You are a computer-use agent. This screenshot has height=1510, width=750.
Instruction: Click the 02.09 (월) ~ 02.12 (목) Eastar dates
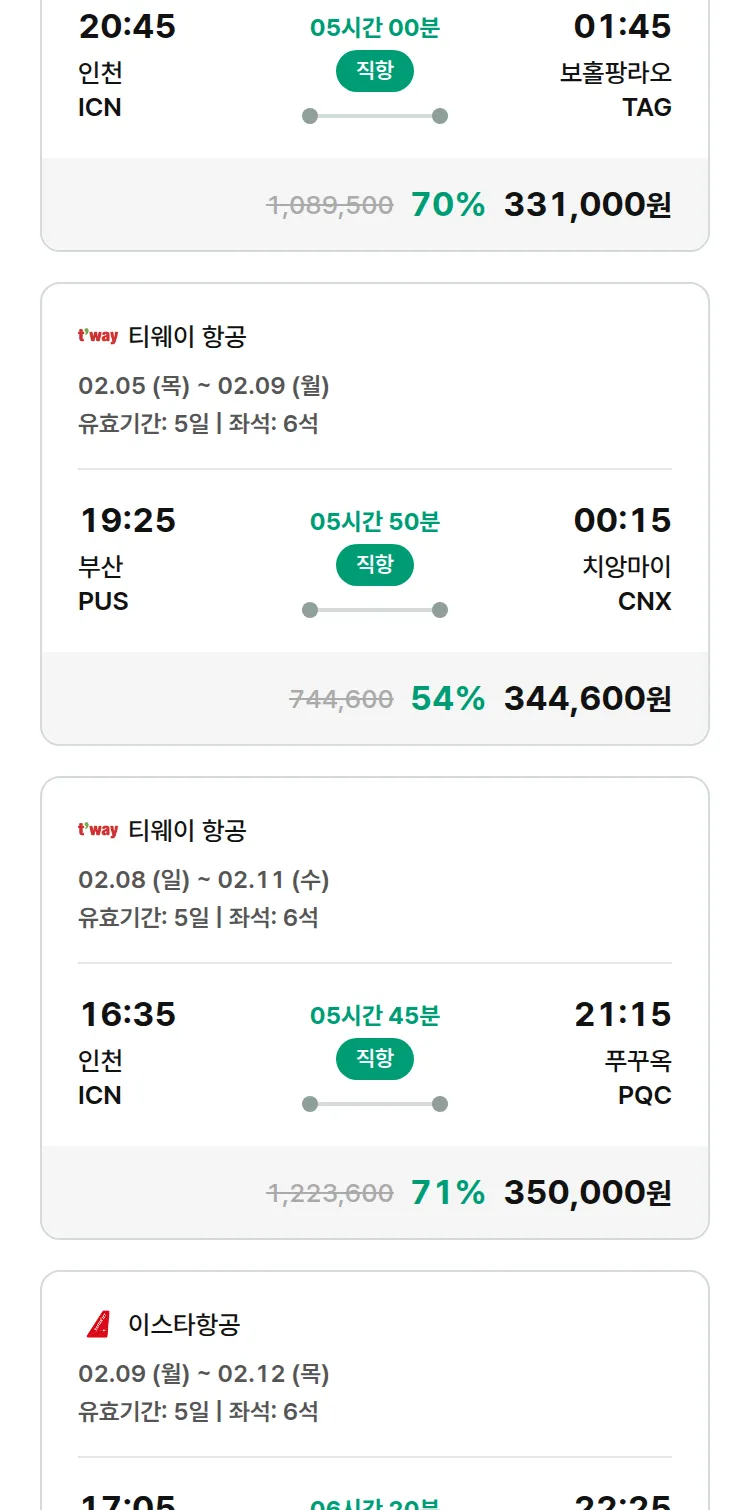[204, 1374]
